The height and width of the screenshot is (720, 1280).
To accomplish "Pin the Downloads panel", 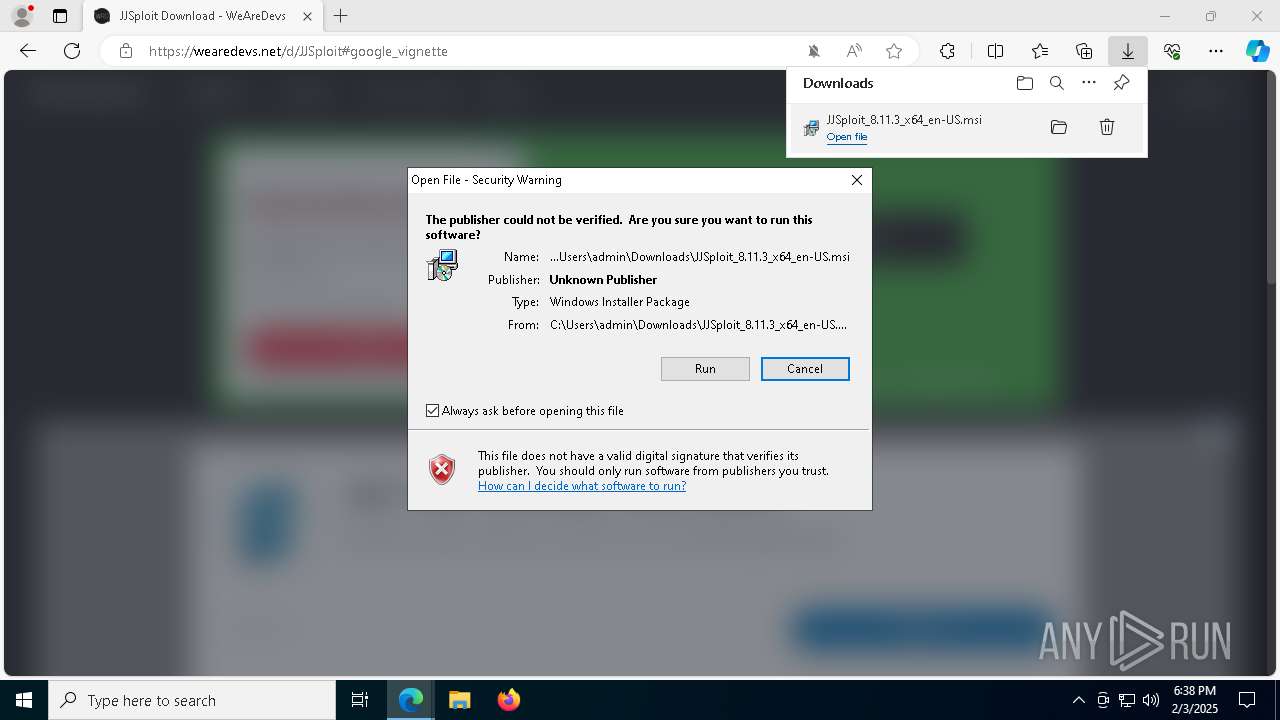I will click(1121, 83).
